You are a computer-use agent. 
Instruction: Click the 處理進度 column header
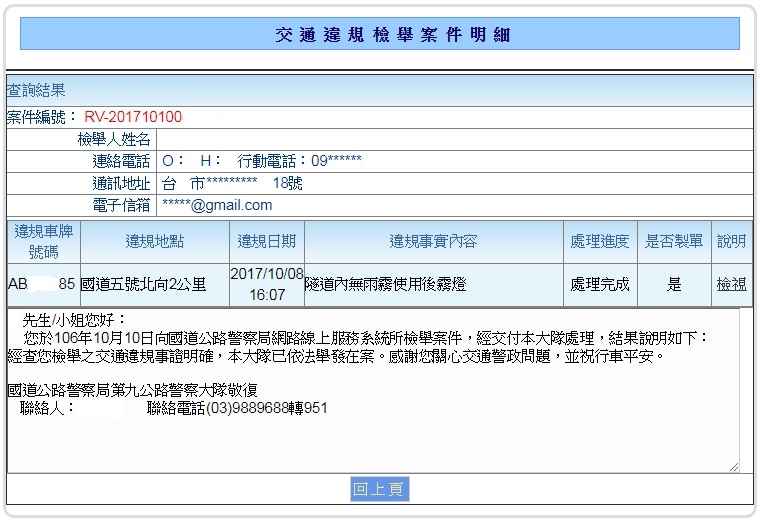pos(600,242)
